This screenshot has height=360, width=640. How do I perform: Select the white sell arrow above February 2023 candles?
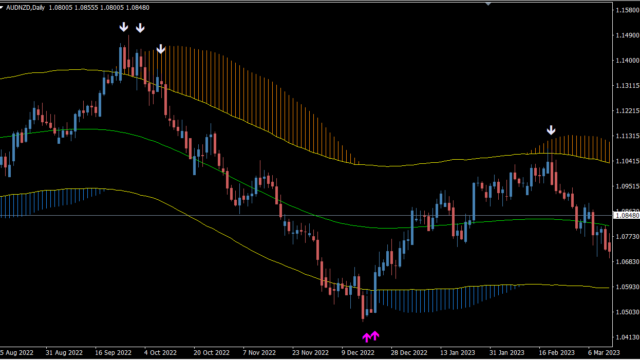pyautogui.click(x=551, y=131)
